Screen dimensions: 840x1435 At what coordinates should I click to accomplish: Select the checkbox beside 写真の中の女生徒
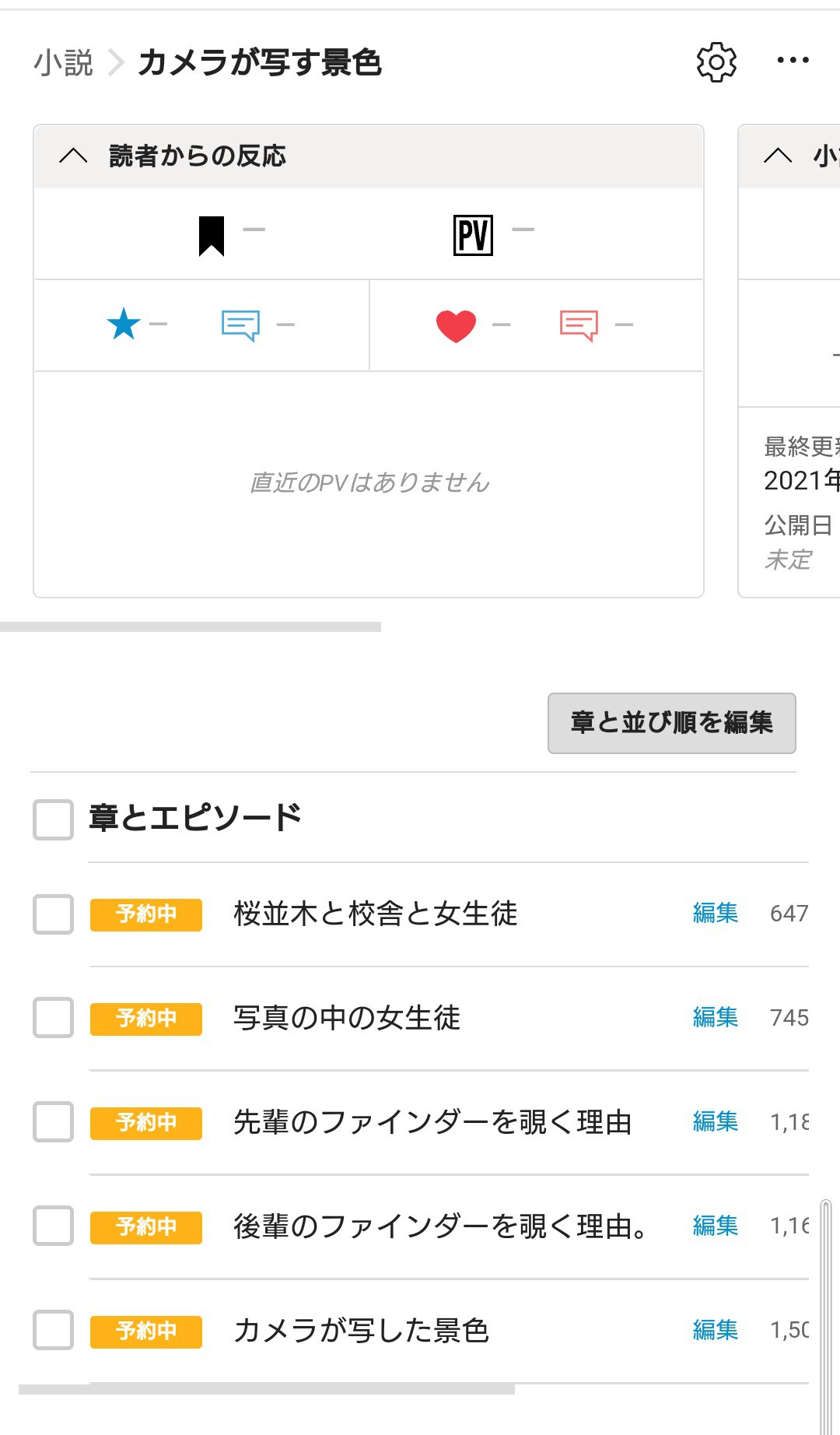pos(54,1018)
